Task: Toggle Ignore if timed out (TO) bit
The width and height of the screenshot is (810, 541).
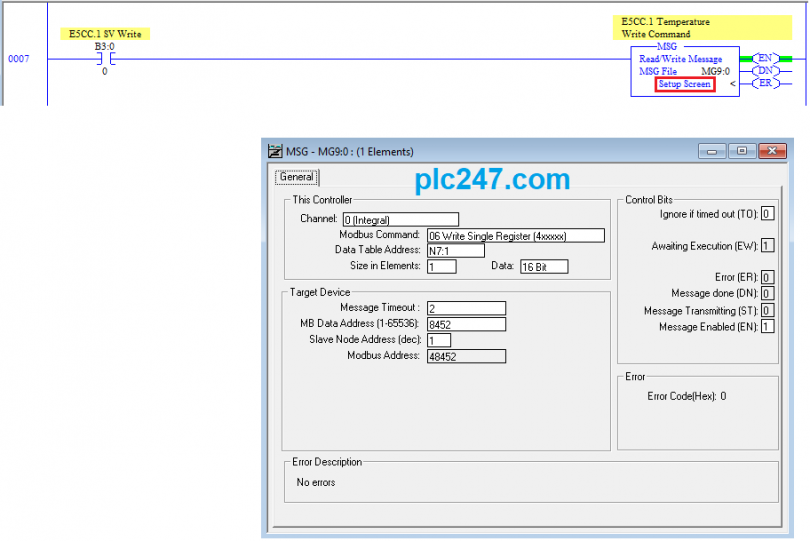Action: (768, 214)
